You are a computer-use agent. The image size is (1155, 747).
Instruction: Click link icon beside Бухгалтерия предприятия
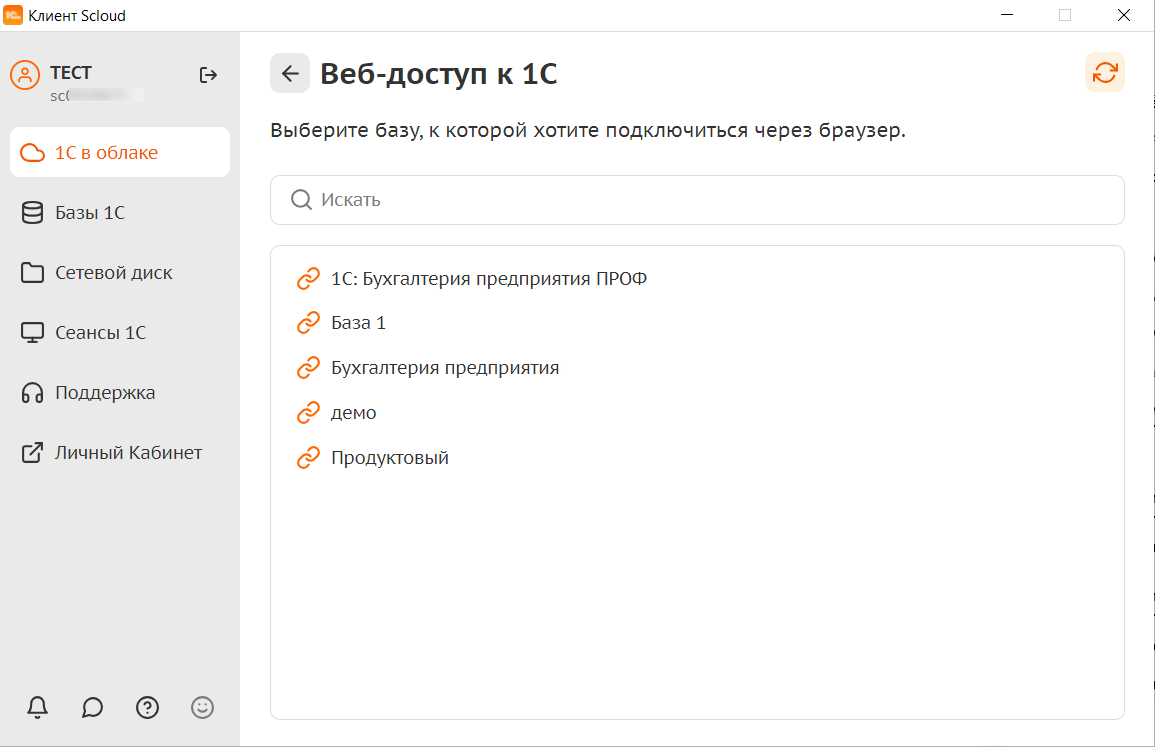[x=308, y=368]
